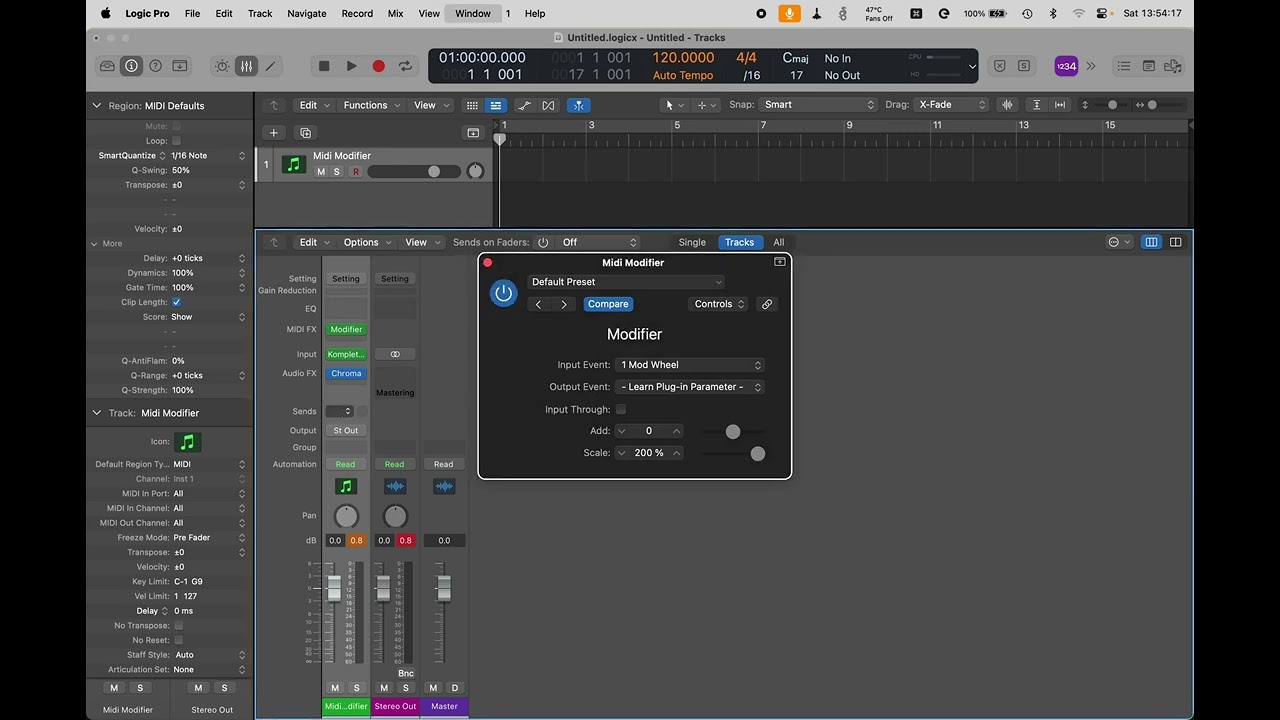Open the Navigate menu

tap(307, 13)
